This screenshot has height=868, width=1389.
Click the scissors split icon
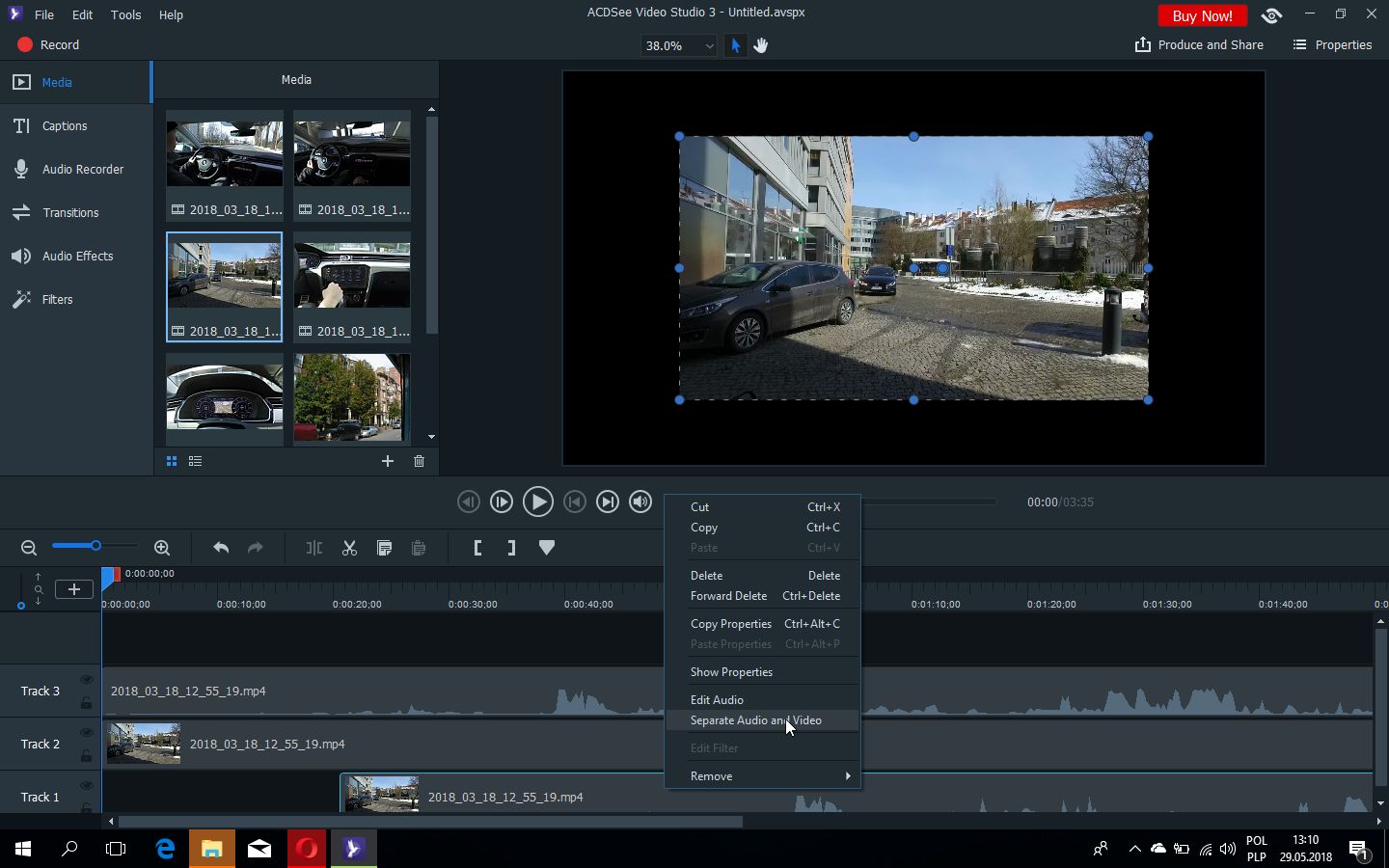coord(349,548)
